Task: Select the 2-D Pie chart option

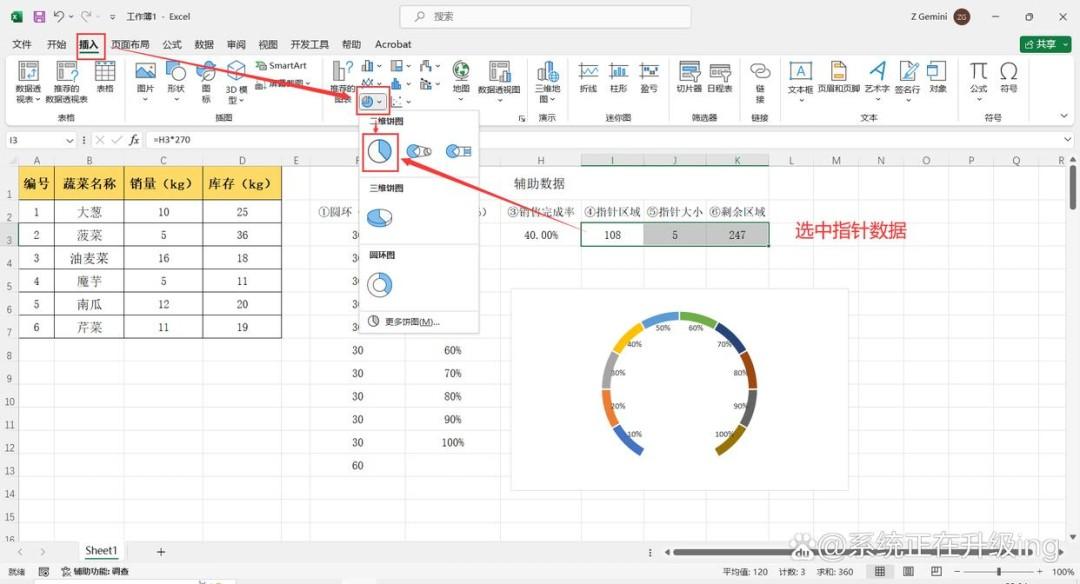Action: click(380, 152)
